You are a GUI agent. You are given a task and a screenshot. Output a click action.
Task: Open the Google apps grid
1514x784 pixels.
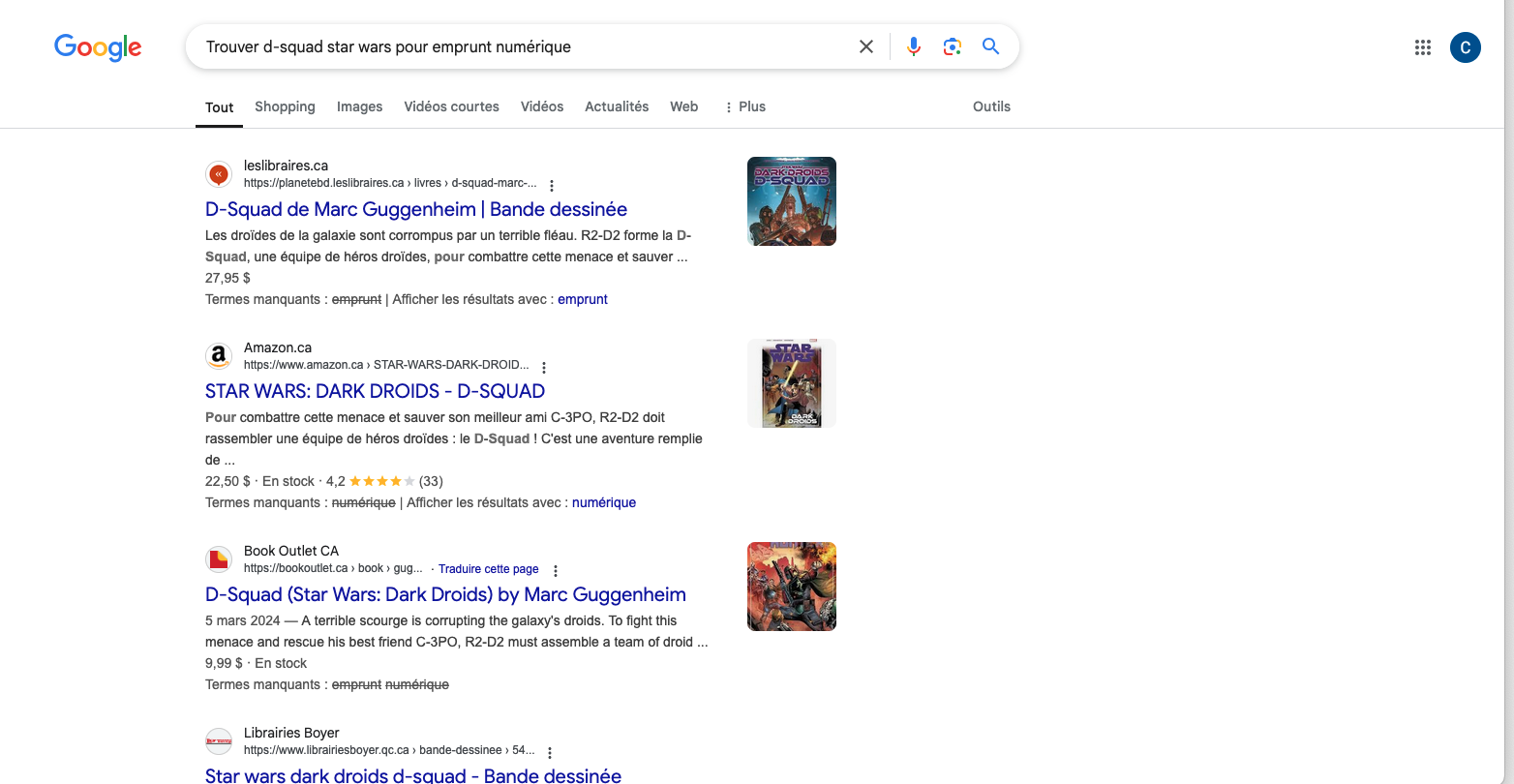1422,47
